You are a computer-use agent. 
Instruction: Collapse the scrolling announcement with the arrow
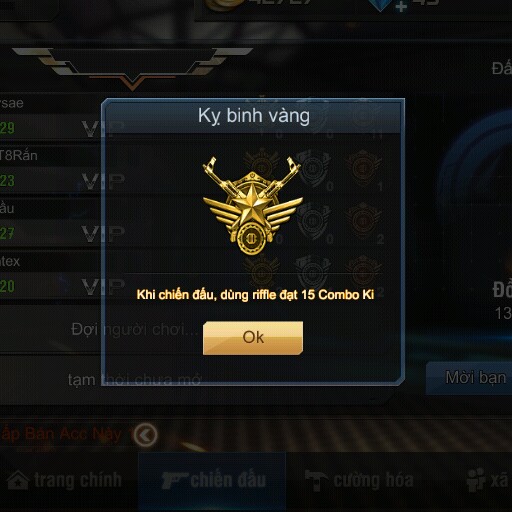(145, 435)
